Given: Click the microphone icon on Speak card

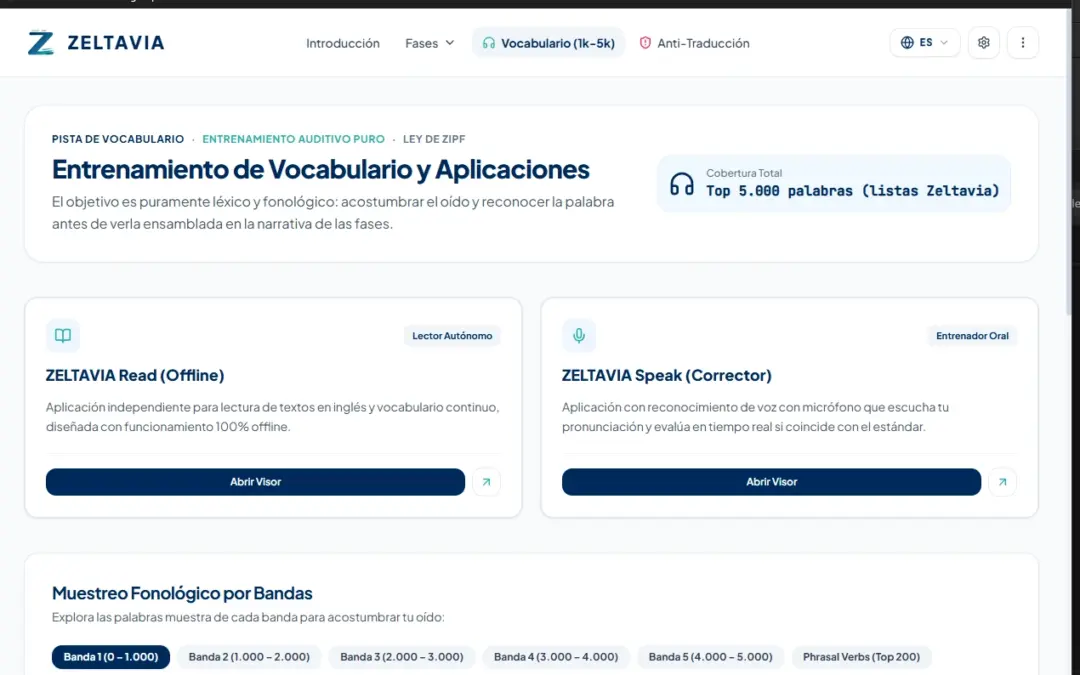Looking at the screenshot, I should click(x=579, y=335).
